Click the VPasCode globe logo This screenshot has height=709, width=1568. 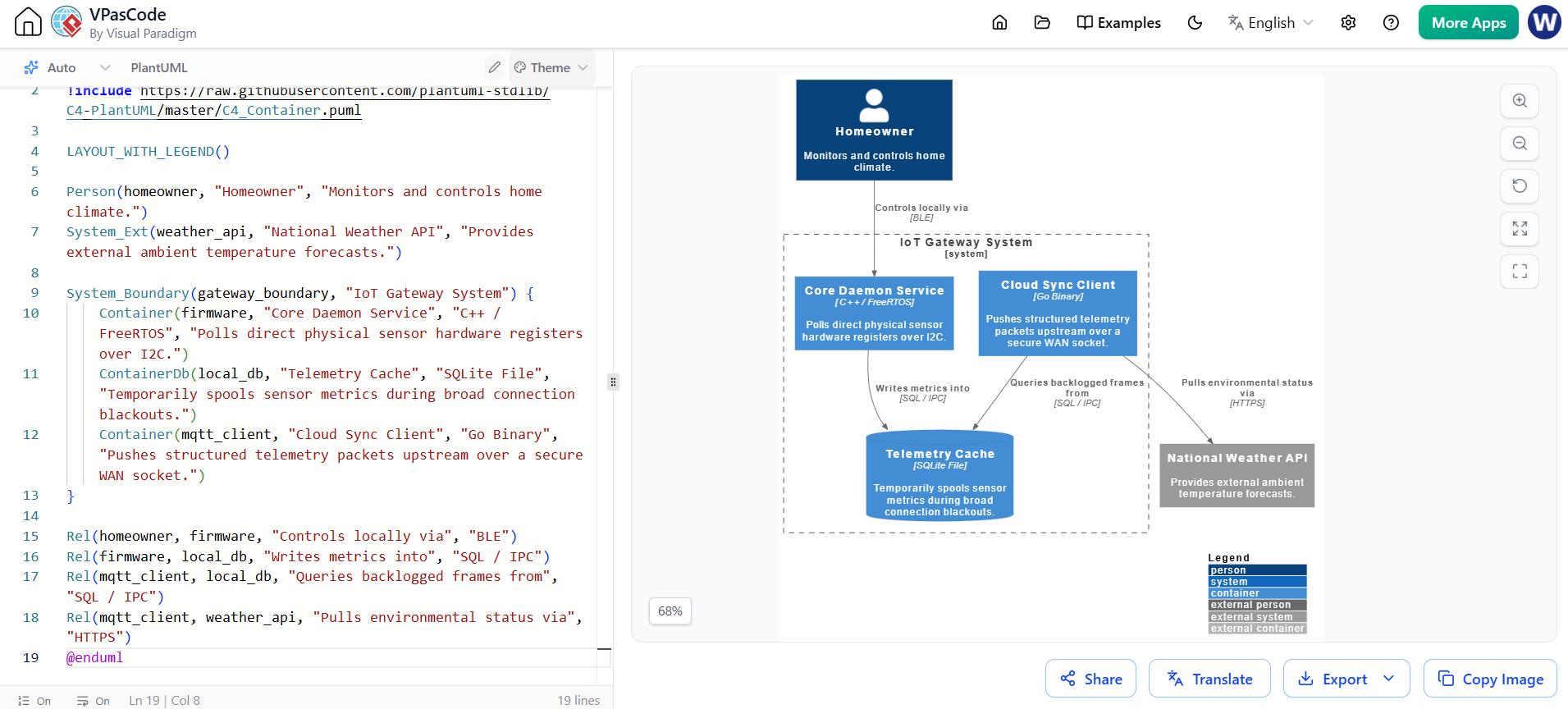(x=66, y=22)
